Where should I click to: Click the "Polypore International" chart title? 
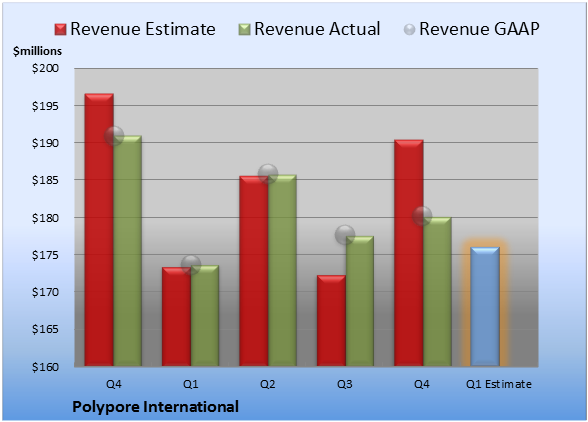coord(155,407)
